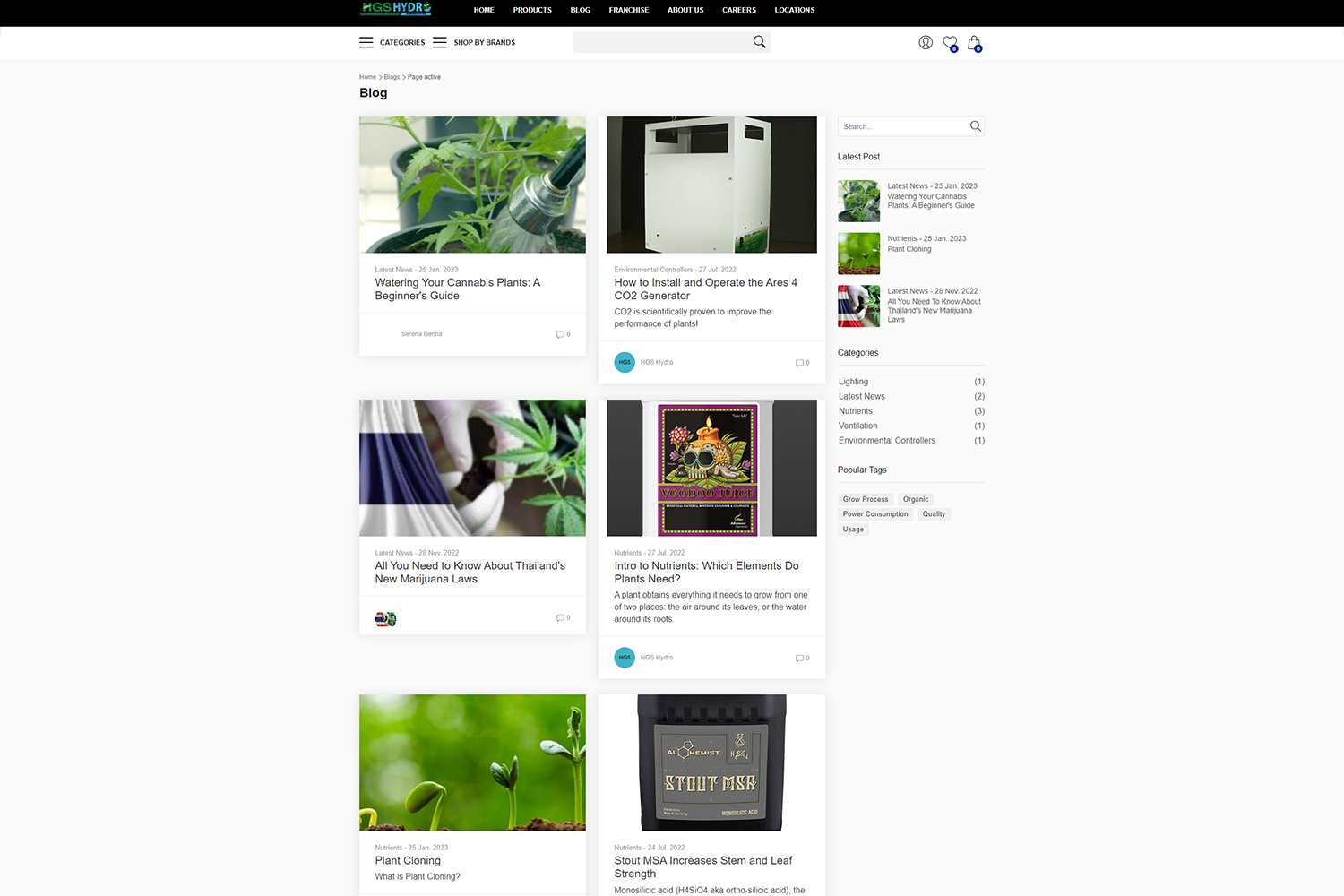
Task: Click the header search magnifier icon
Action: coord(759,42)
